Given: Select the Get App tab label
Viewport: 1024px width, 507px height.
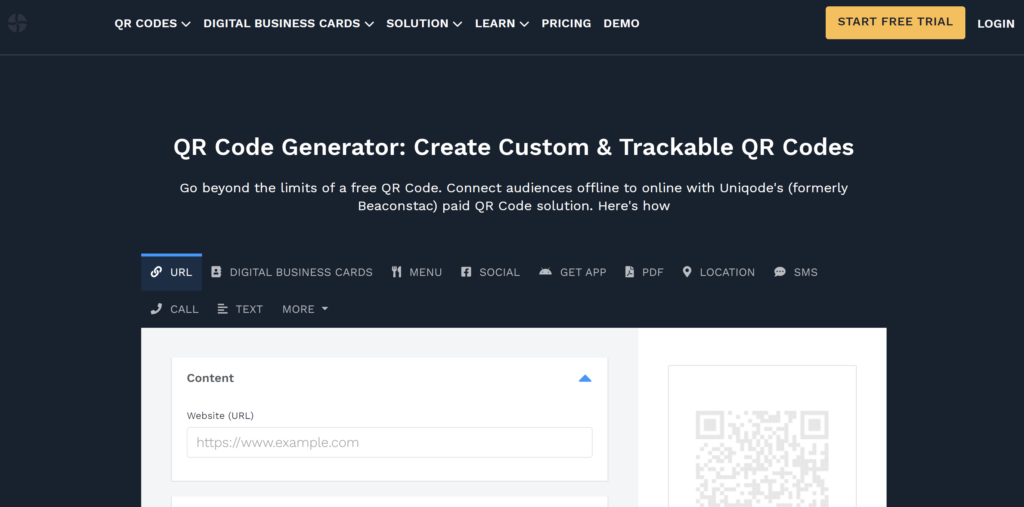Looking at the screenshot, I should pos(583,272).
